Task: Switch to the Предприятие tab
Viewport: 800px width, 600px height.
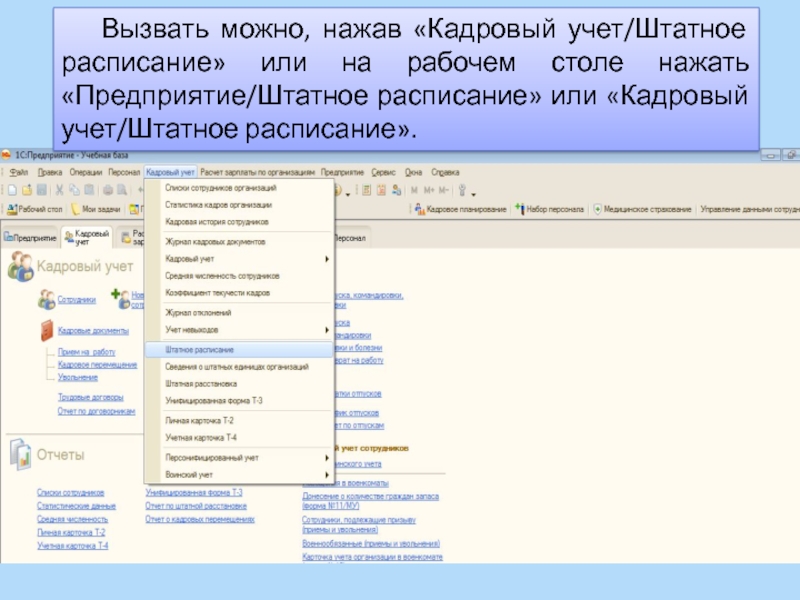Action: tap(31, 237)
